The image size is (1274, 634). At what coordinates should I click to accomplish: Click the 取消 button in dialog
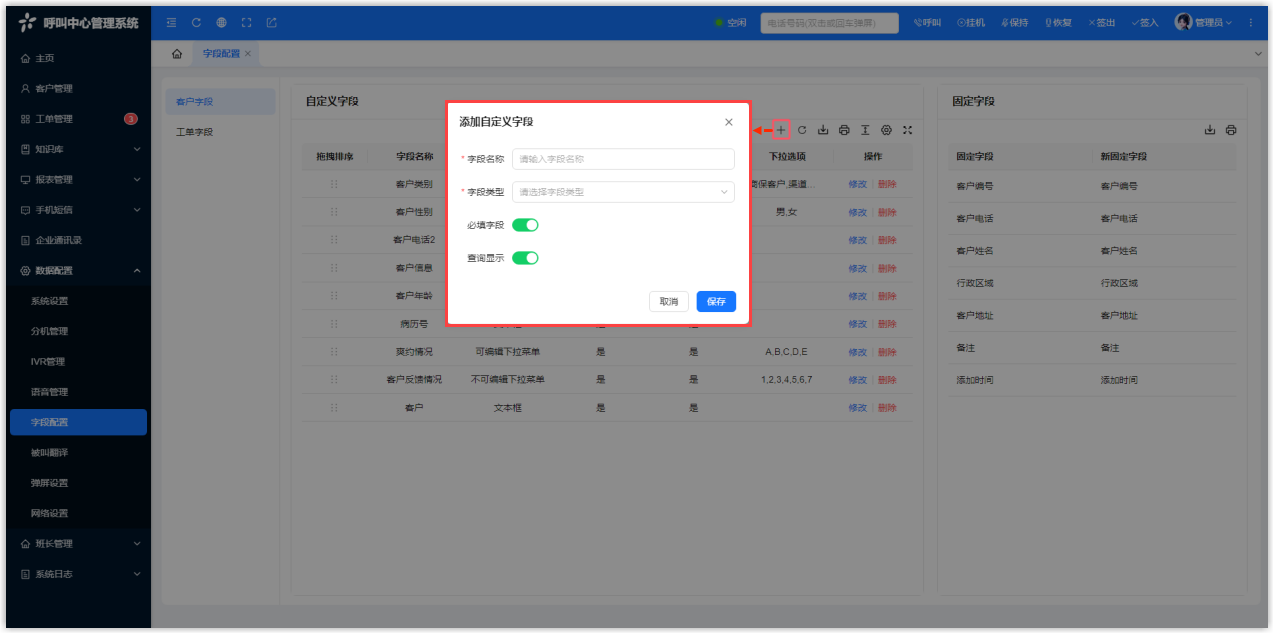click(x=668, y=301)
